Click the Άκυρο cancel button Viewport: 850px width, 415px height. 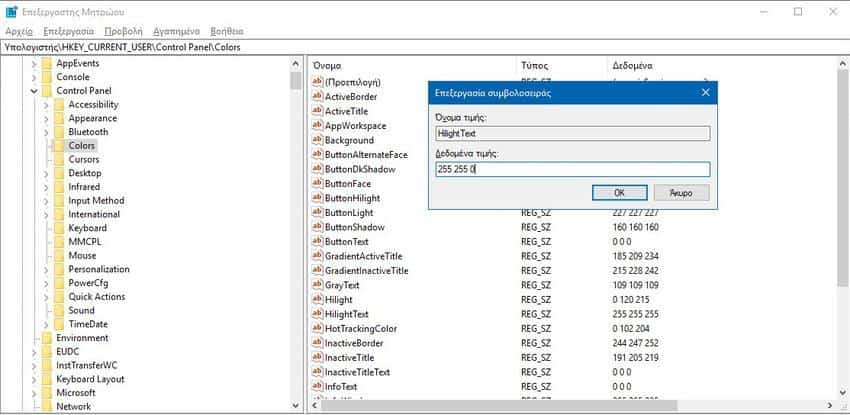(x=681, y=192)
